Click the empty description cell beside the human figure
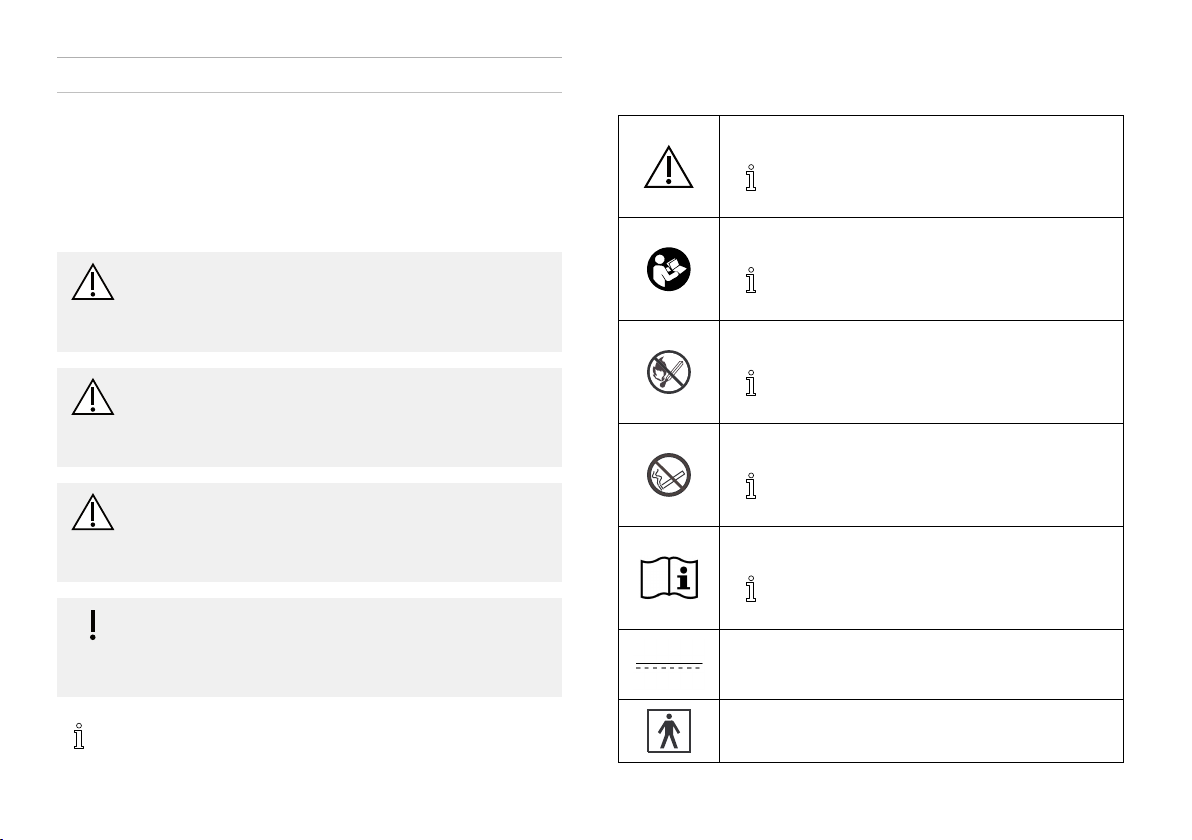 921,731
